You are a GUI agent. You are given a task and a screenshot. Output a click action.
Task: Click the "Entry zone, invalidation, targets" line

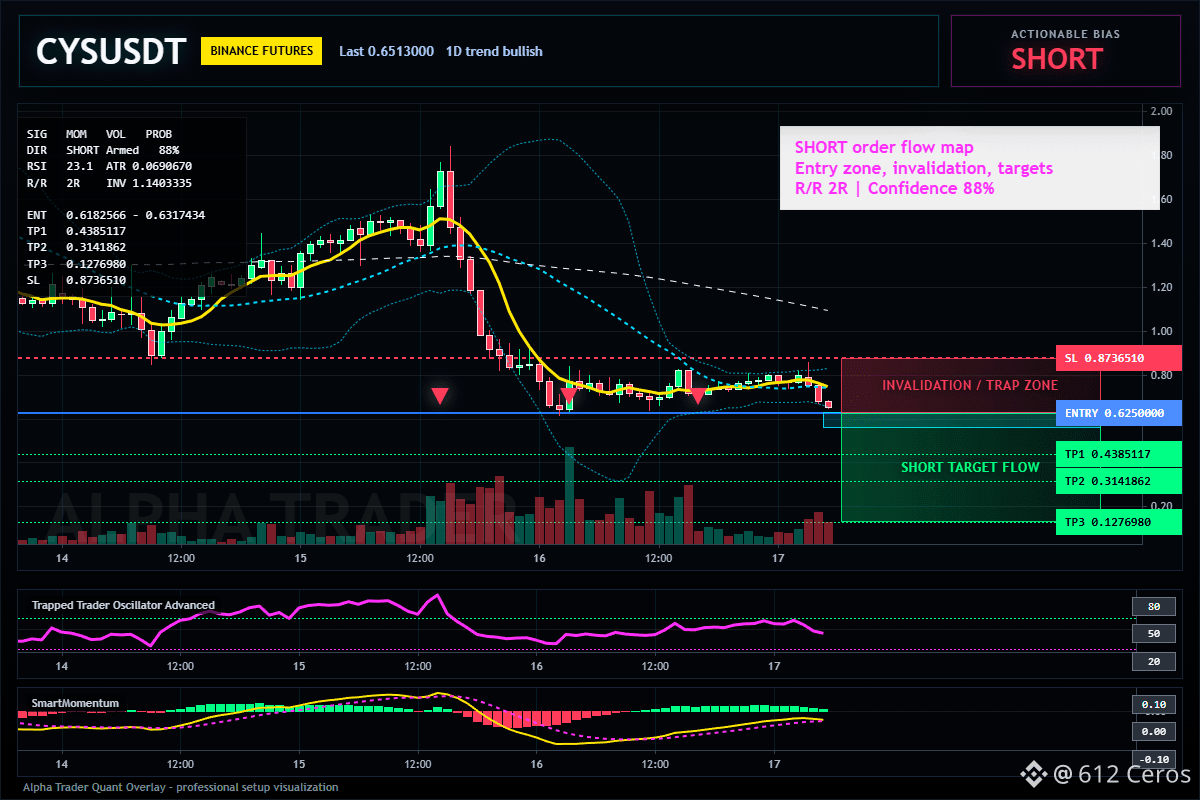924,168
